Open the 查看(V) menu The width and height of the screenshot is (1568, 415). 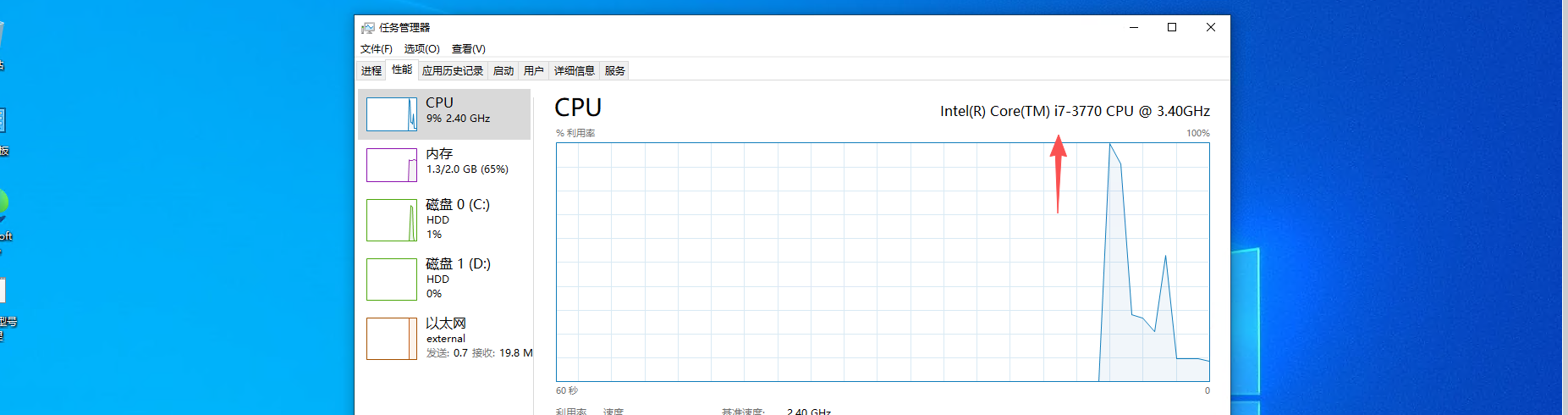[468, 49]
